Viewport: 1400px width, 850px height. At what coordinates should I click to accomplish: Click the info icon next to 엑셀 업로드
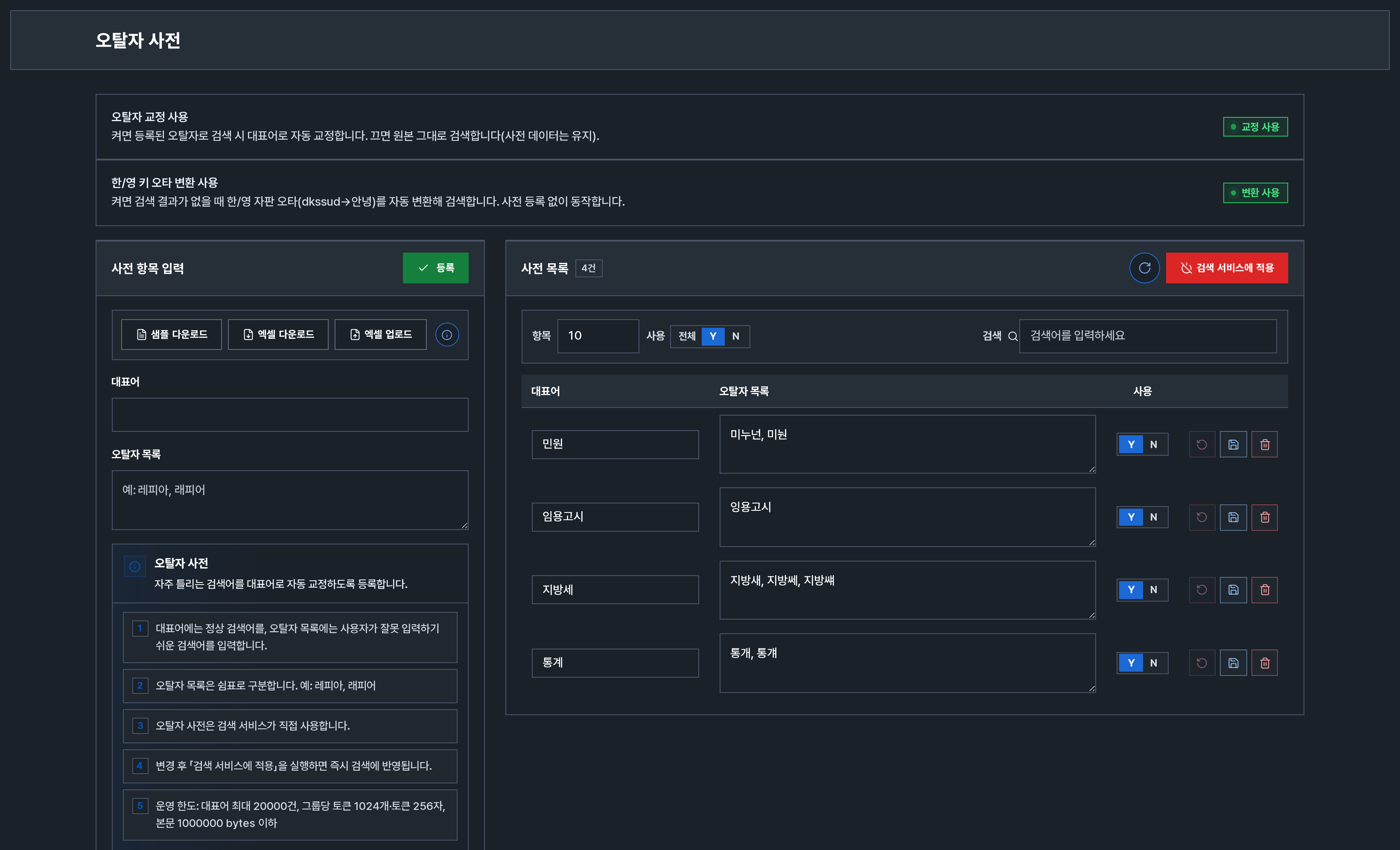[x=446, y=335]
